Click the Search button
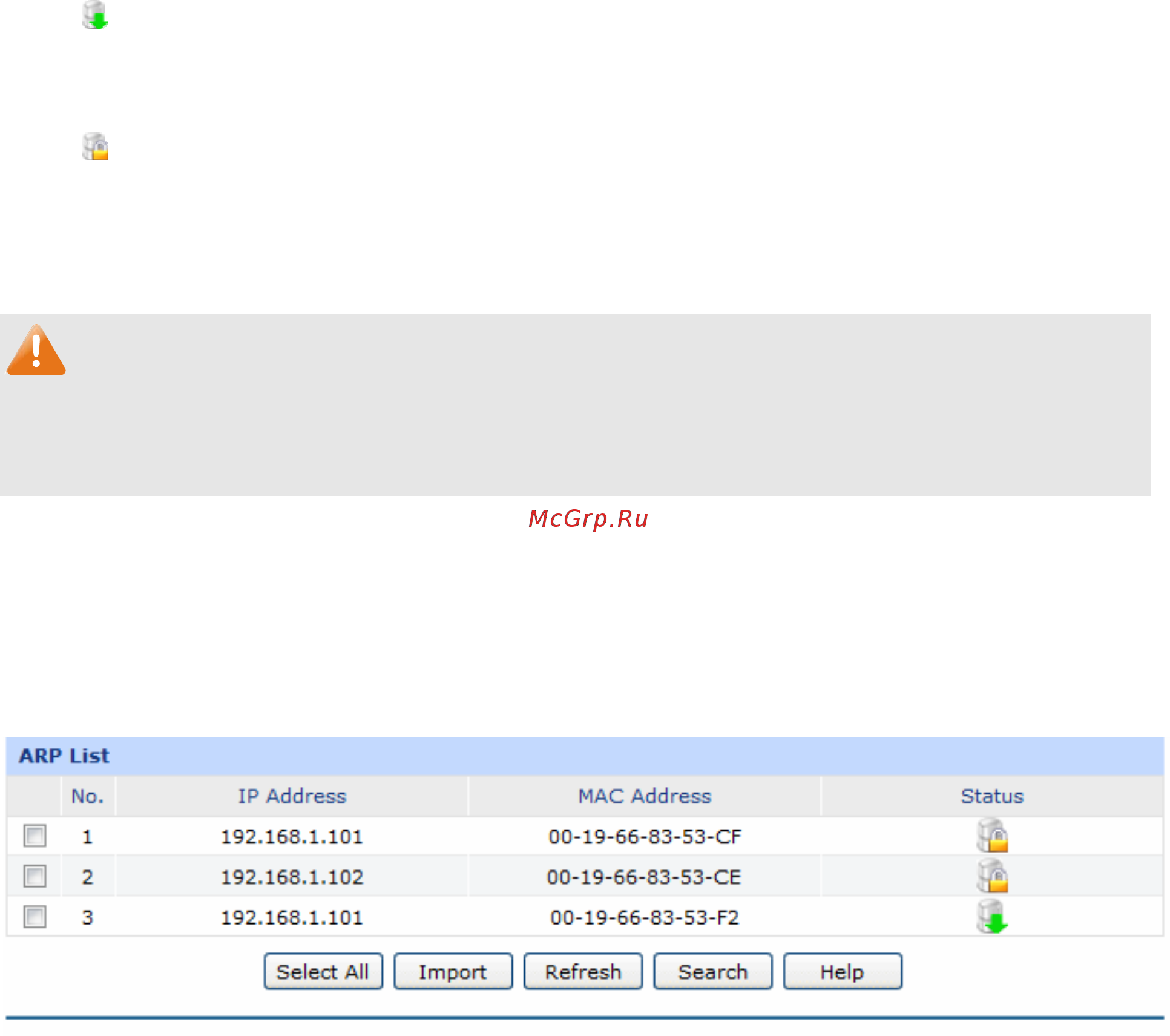This screenshot has height=1036, width=1170. pos(713,971)
